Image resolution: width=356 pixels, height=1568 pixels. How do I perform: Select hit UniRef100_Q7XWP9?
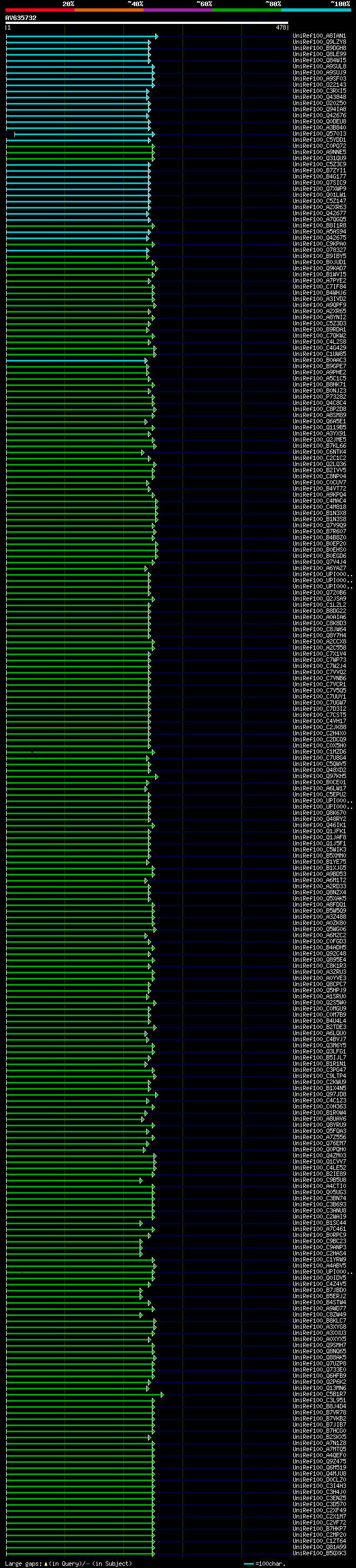click(x=319, y=189)
